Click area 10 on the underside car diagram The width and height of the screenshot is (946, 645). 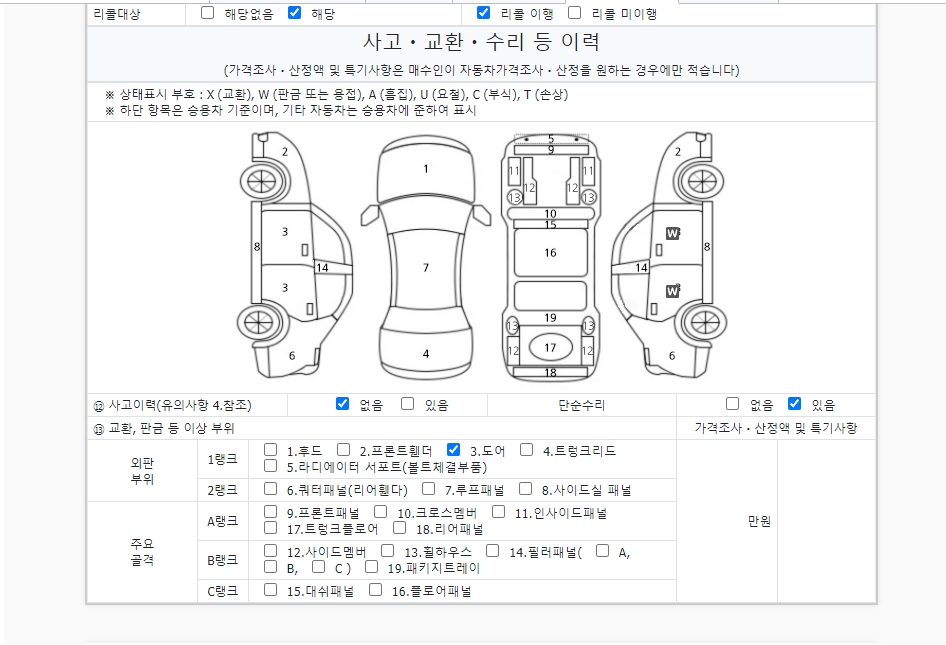click(x=550, y=213)
